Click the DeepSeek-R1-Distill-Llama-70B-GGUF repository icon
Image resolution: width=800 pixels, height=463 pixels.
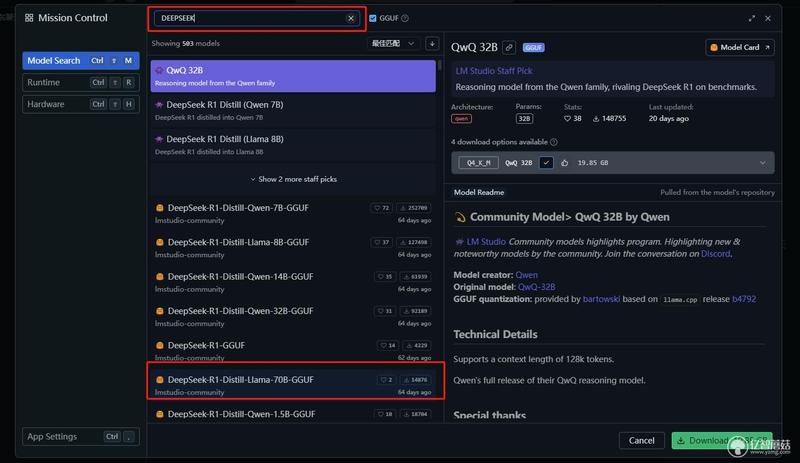click(x=160, y=379)
